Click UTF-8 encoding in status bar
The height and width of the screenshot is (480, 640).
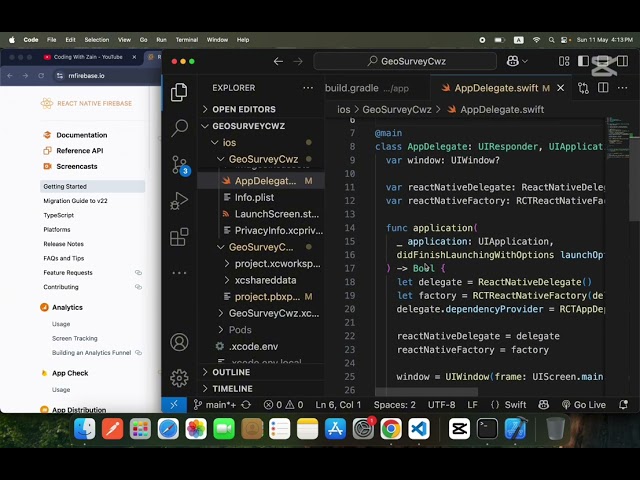click(441, 405)
